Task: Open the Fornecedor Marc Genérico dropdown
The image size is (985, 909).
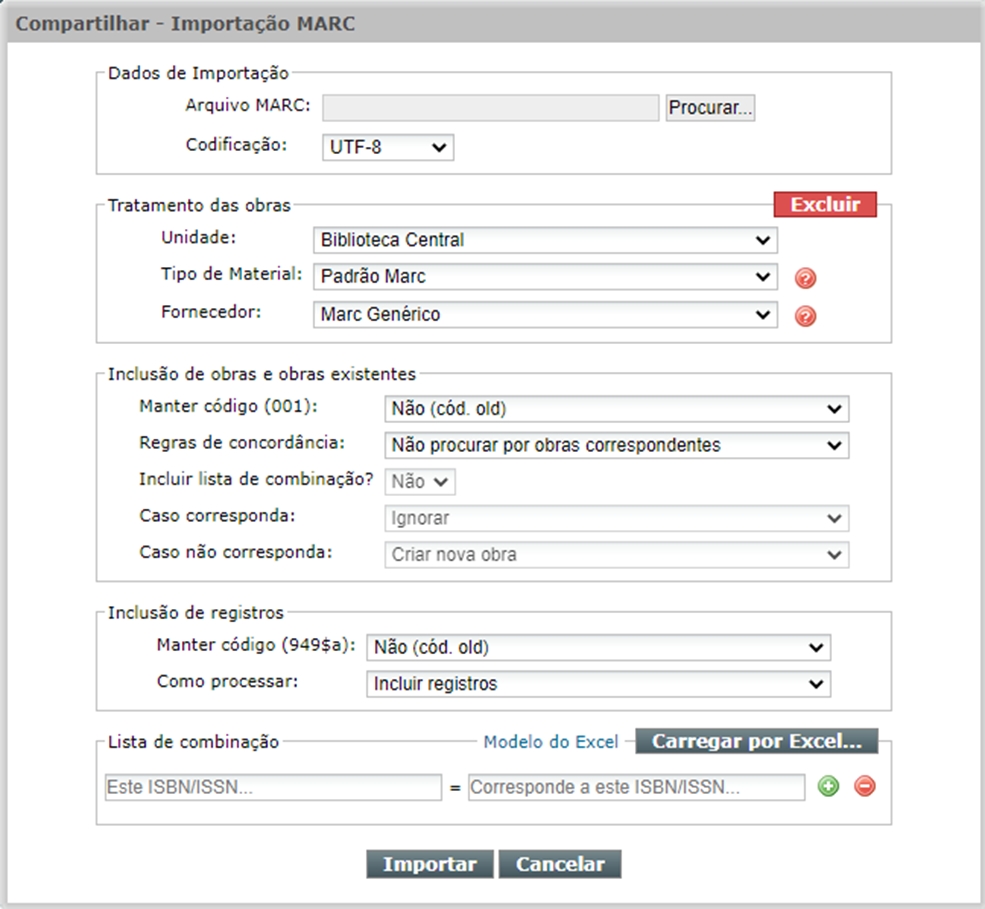Action: point(545,315)
